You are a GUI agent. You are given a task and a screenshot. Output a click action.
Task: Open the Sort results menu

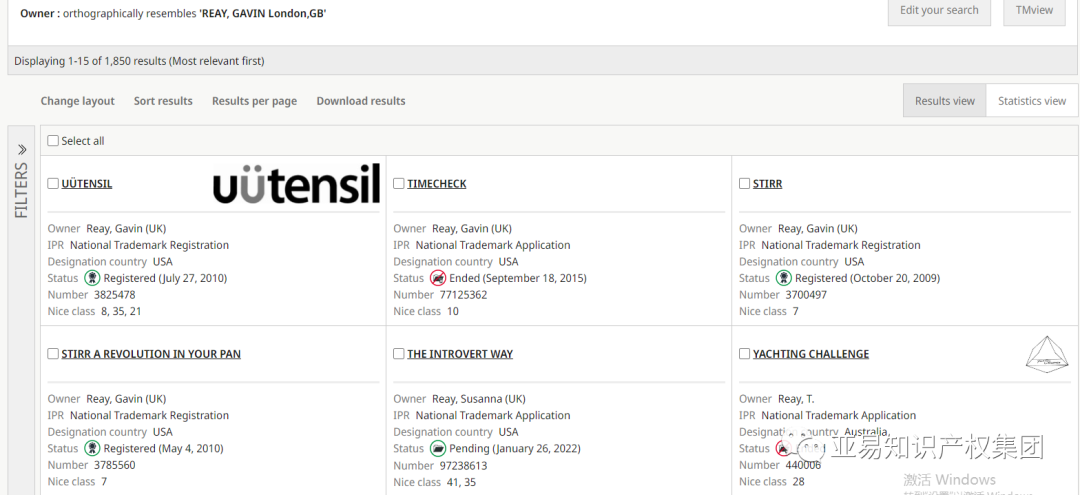163,101
